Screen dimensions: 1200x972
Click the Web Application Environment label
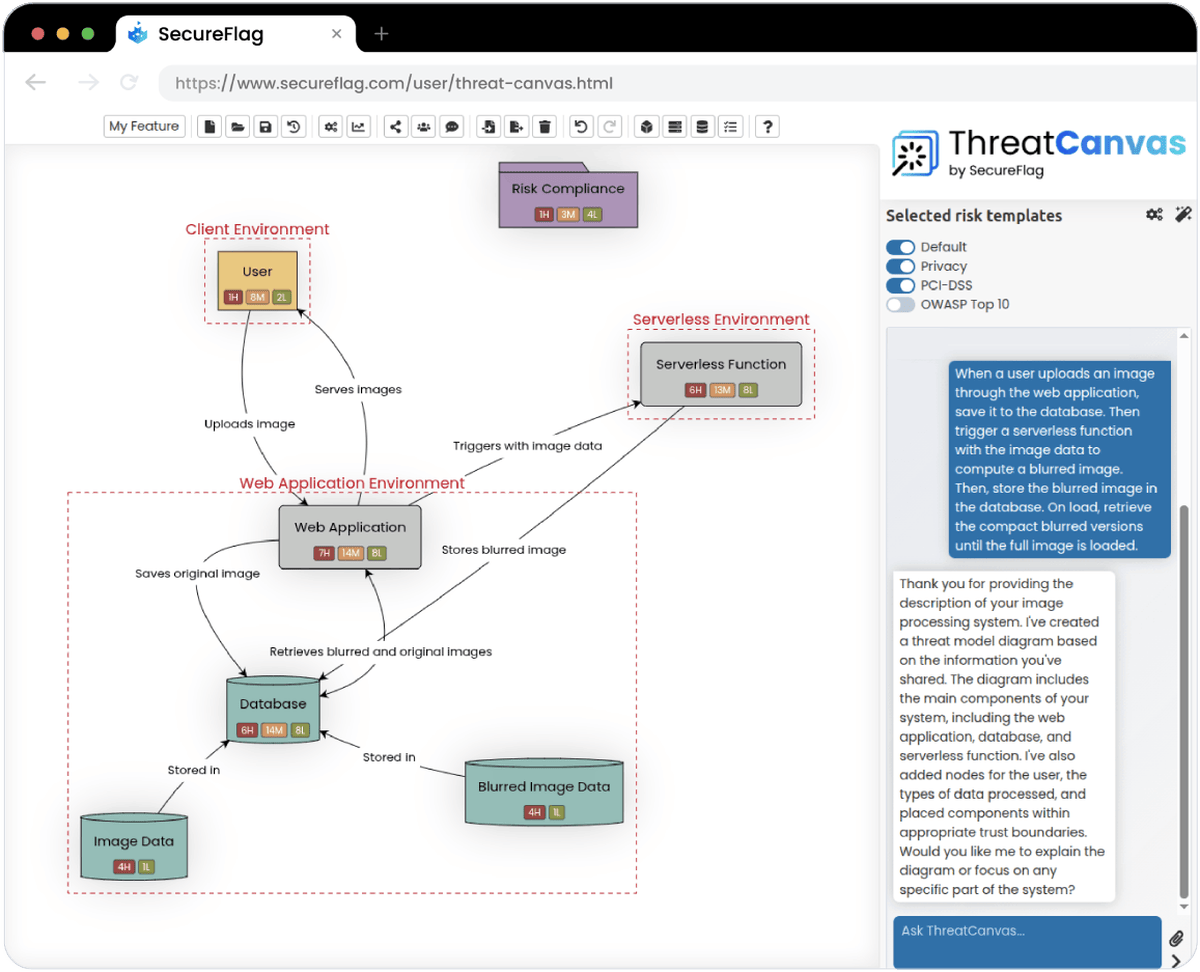pyautogui.click(x=352, y=483)
